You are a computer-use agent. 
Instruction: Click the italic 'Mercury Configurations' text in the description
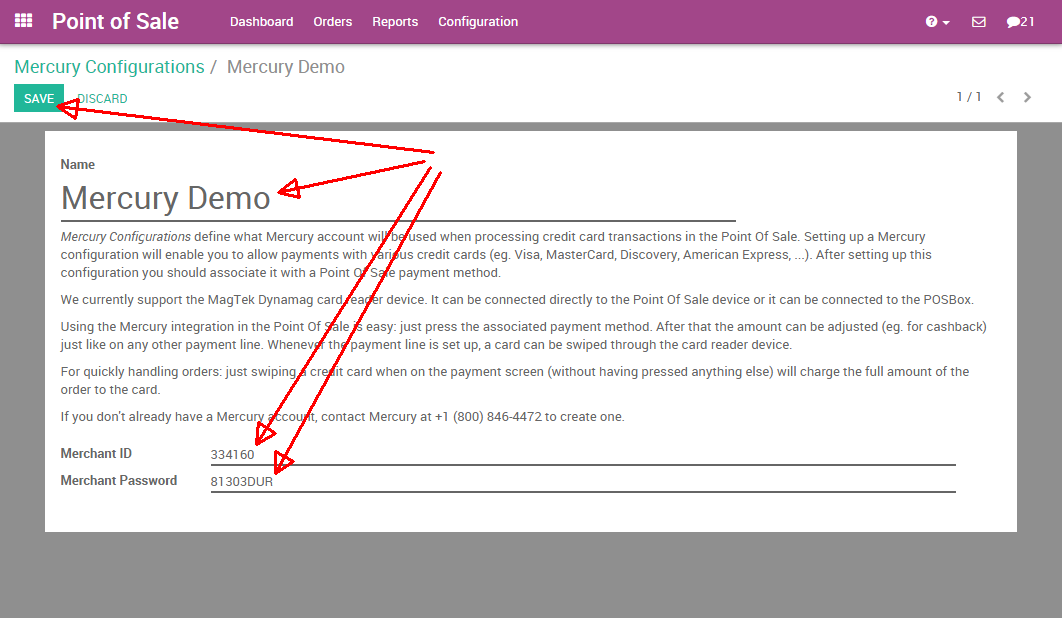click(125, 236)
